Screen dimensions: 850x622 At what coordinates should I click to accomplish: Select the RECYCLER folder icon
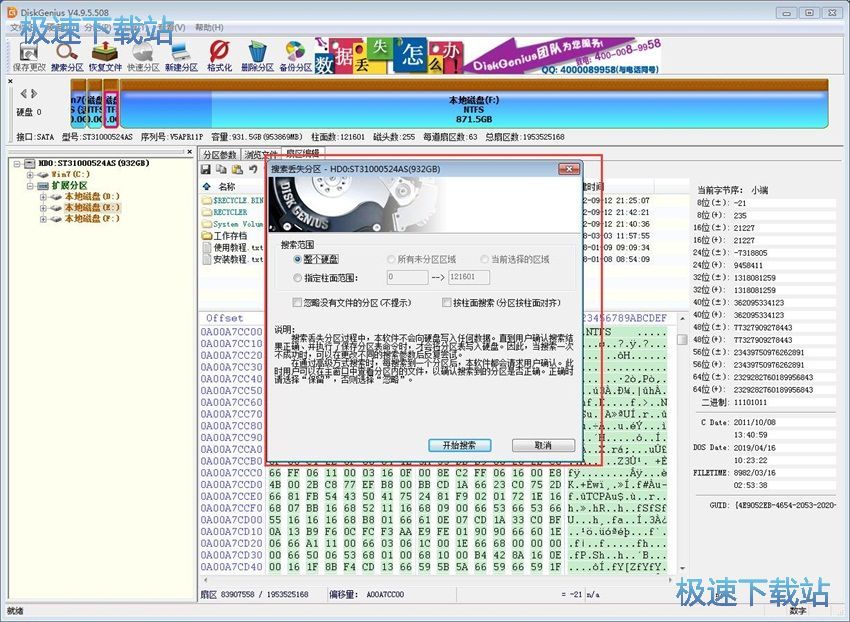pos(207,213)
